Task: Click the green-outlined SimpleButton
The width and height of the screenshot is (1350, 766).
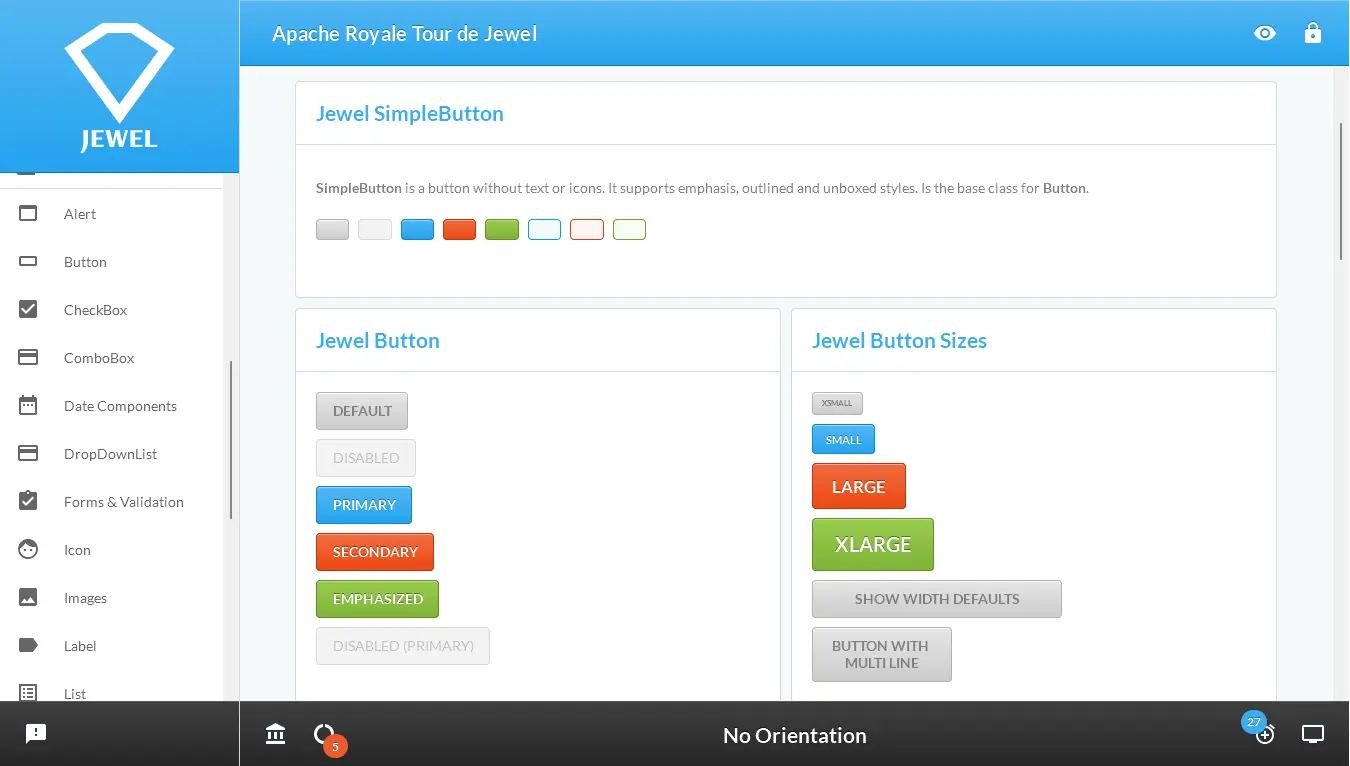Action: click(629, 229)
